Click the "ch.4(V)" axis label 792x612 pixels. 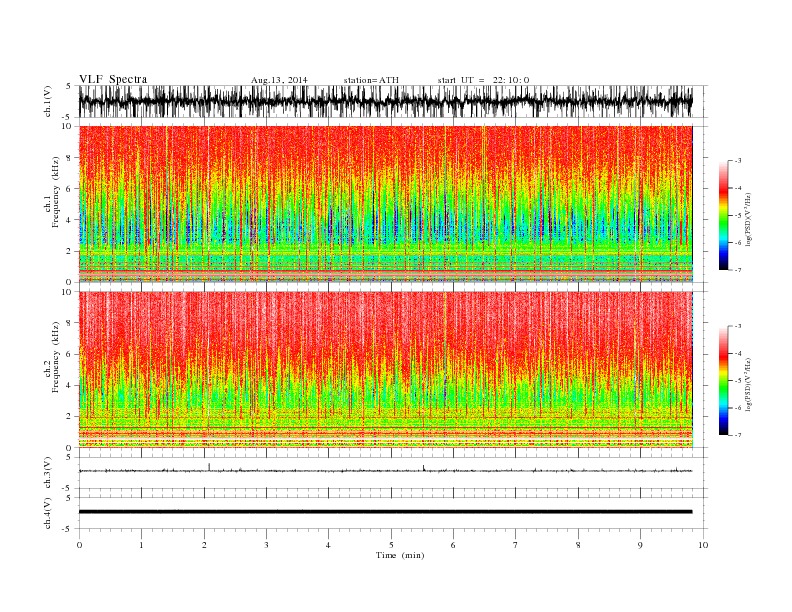48,513
